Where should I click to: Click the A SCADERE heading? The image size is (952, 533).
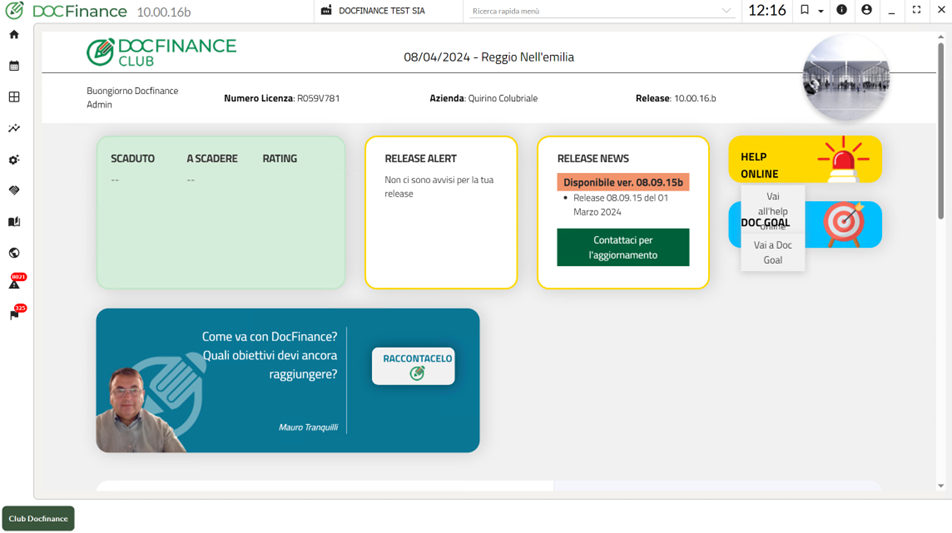212,158
